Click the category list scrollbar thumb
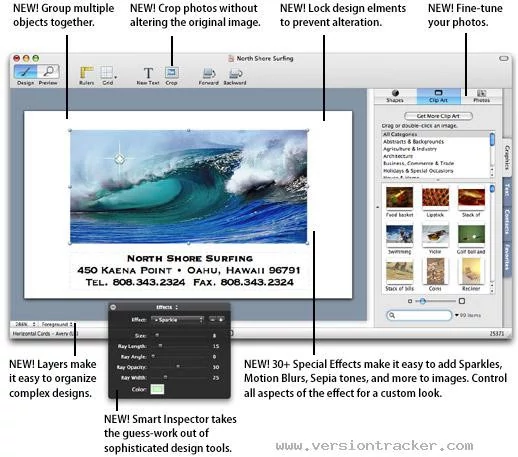Screen dimensions: 518x457 (492, 139)
